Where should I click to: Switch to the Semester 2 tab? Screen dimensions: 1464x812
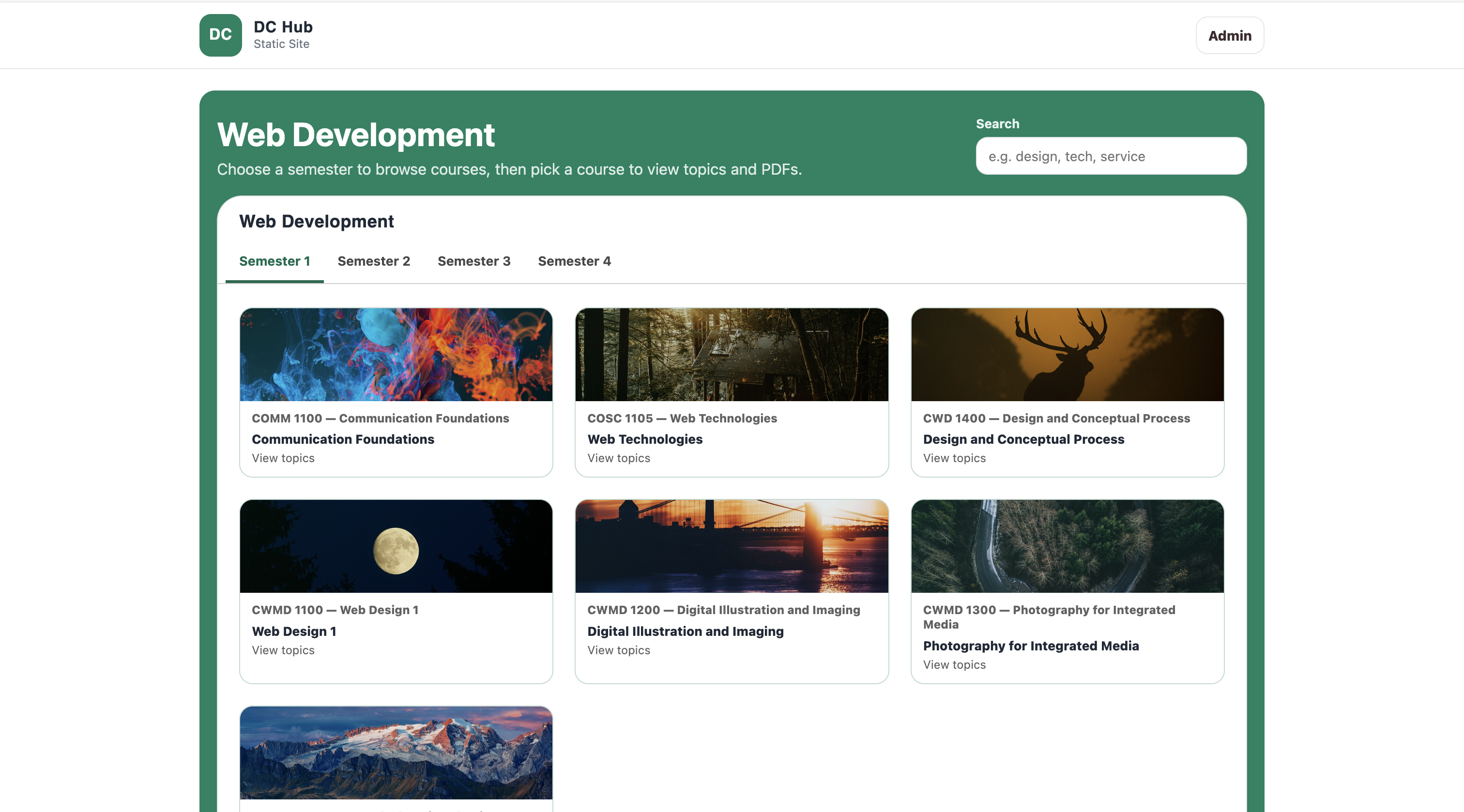point(373,261)
